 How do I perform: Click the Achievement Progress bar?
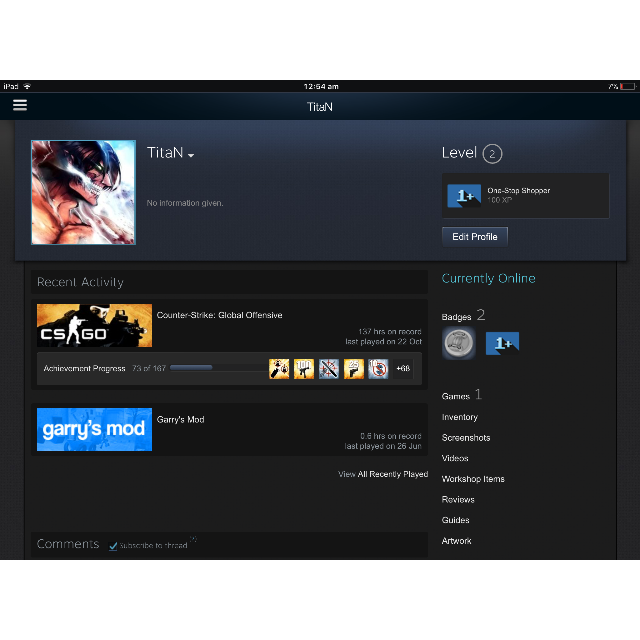219,368
